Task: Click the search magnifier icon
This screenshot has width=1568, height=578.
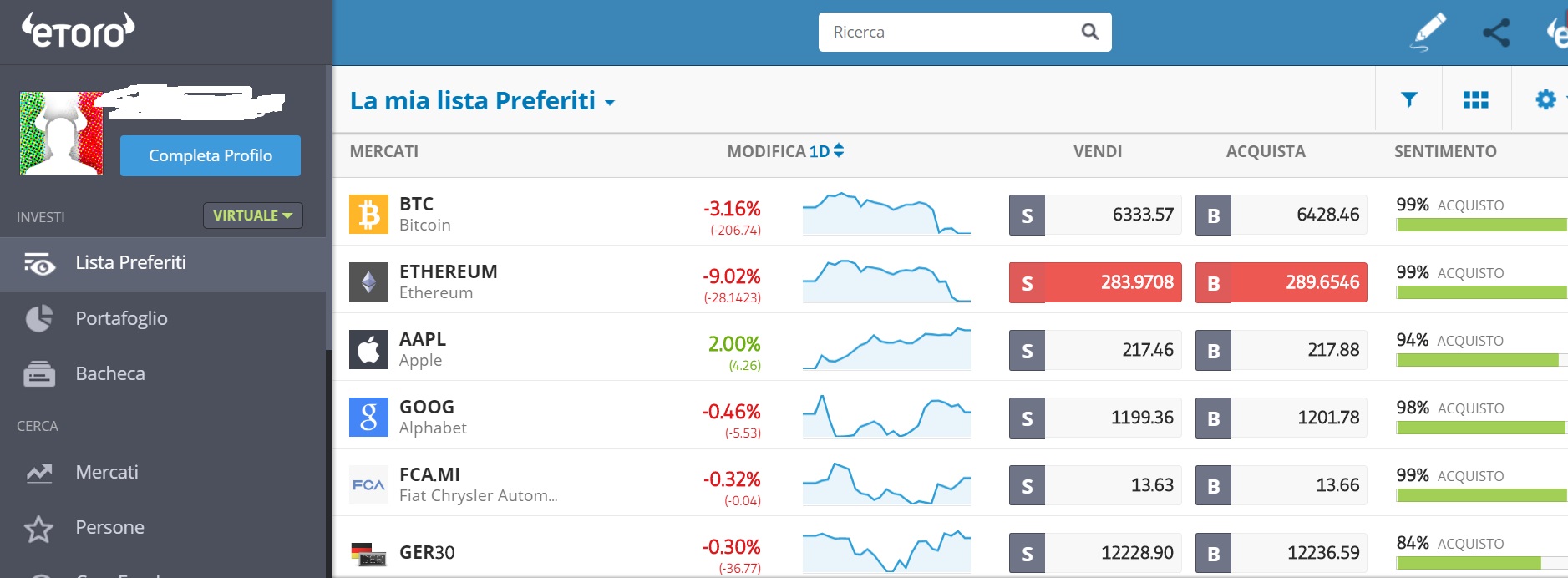Action: coord(1089,32)
